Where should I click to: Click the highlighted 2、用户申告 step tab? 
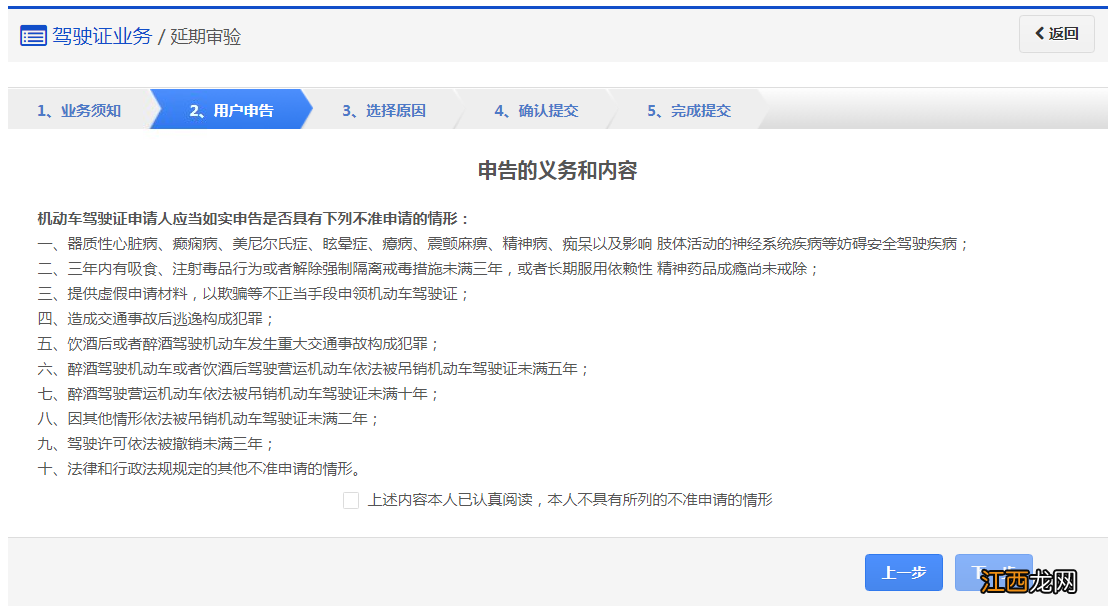click(x=230, y=110)
